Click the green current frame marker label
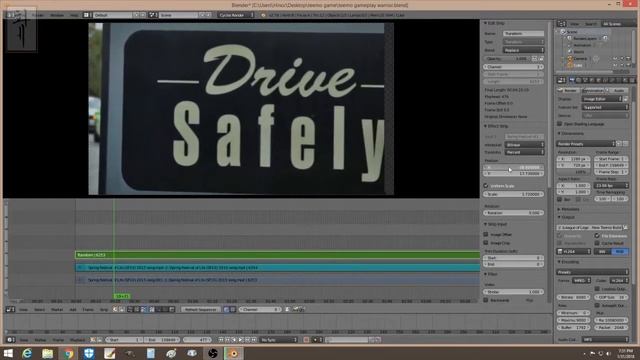This screenshot has width=640, height=360. 122,296
